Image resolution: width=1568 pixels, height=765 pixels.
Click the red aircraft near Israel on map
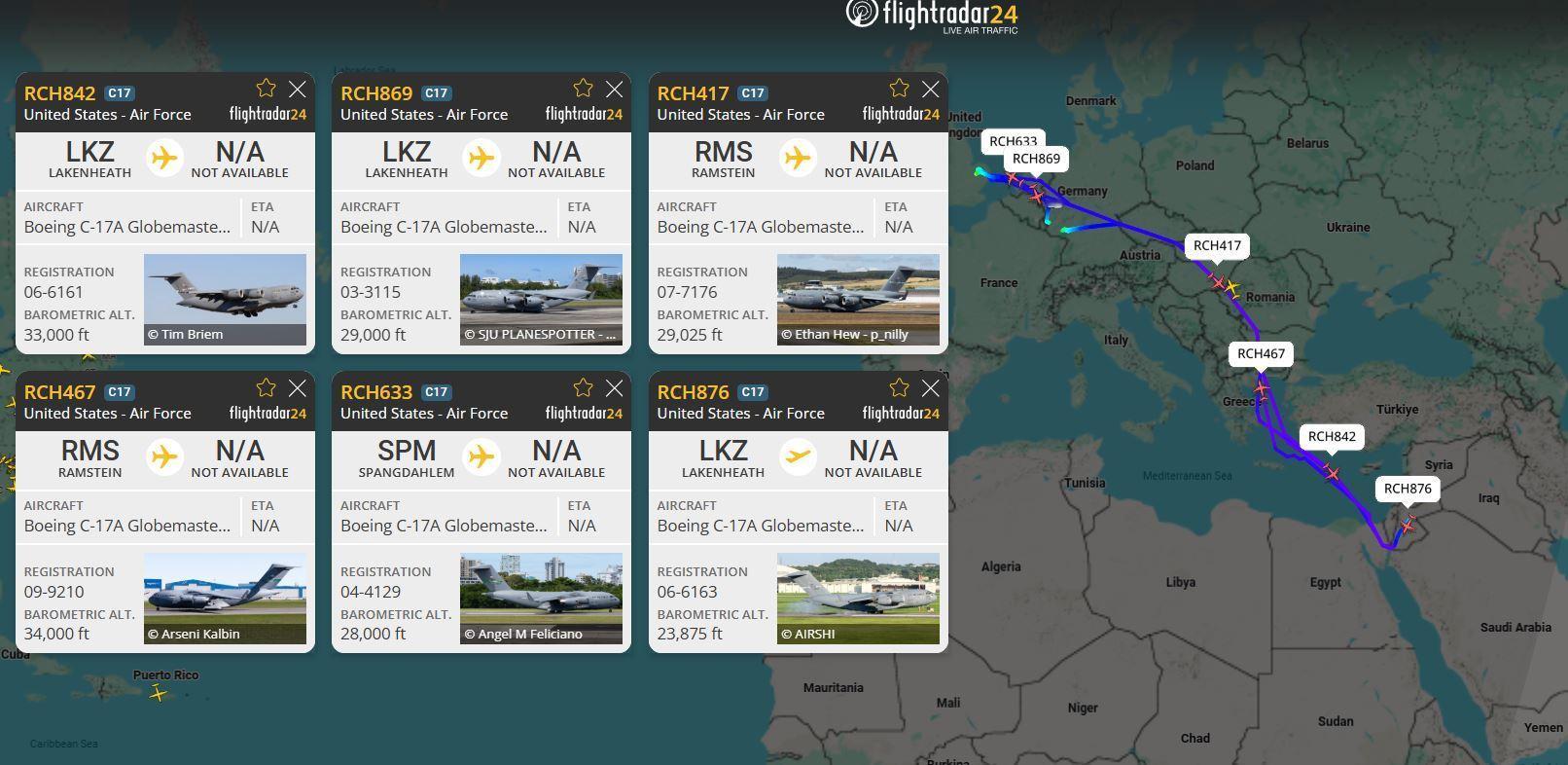point(1407,526)
